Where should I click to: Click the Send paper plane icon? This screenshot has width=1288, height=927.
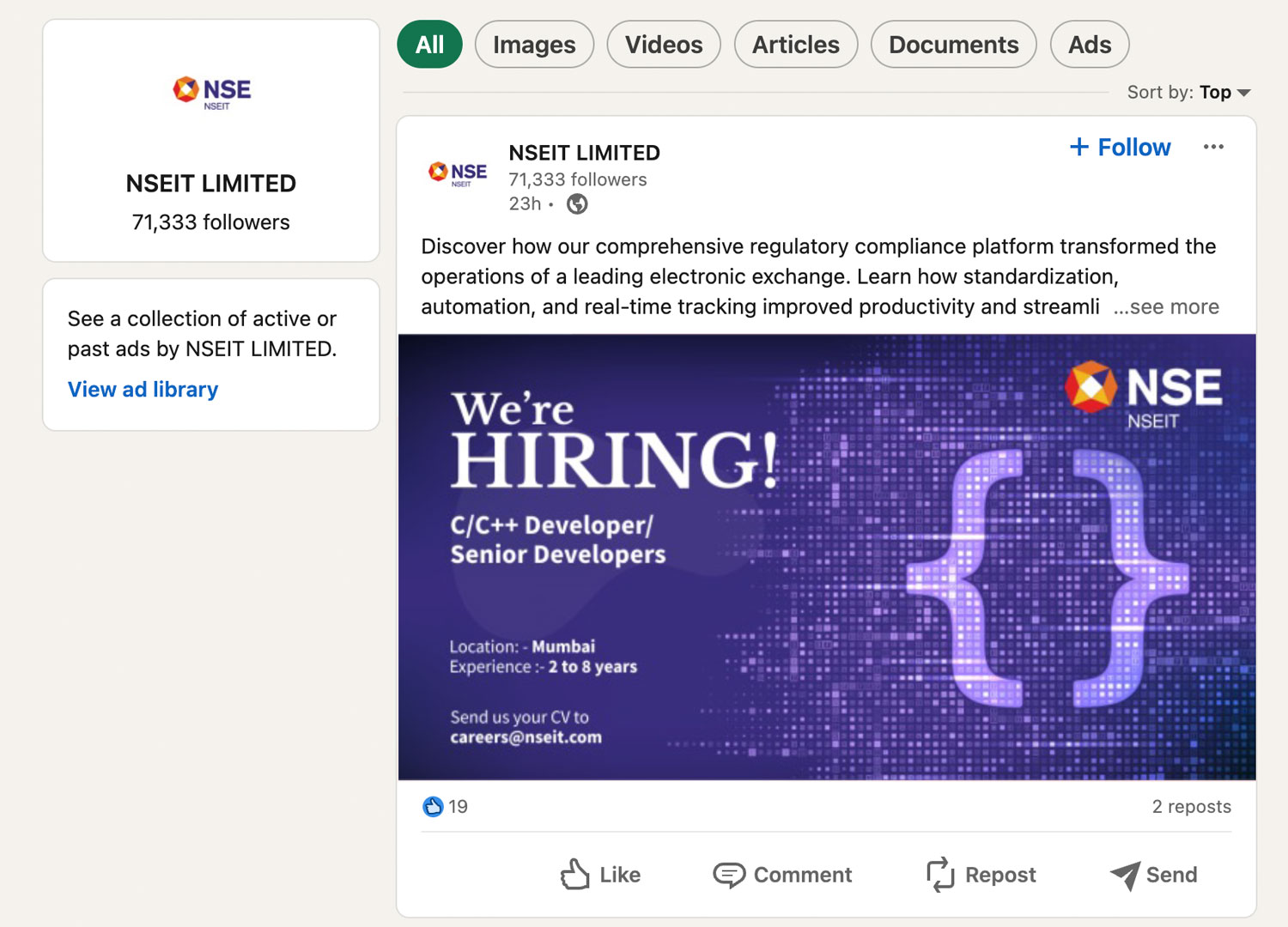tap(1125, 875)
